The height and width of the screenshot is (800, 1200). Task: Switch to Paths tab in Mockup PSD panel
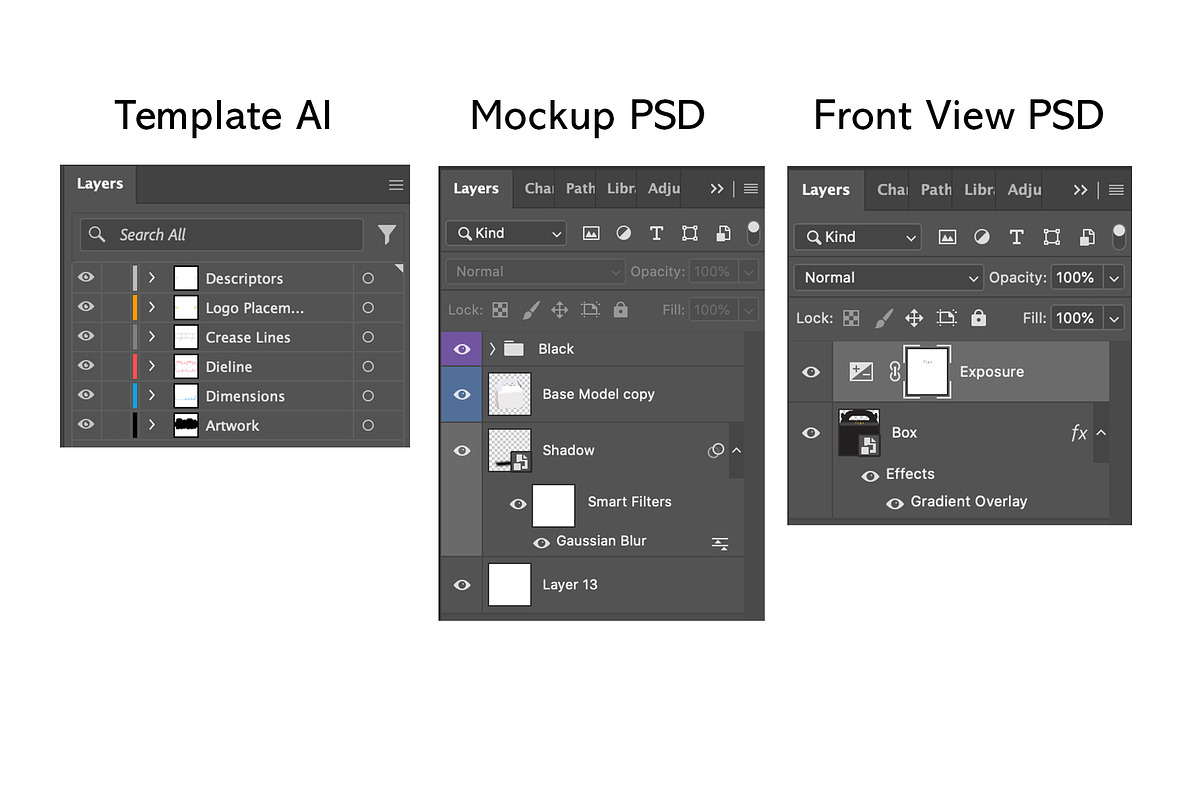pos(580,188)
